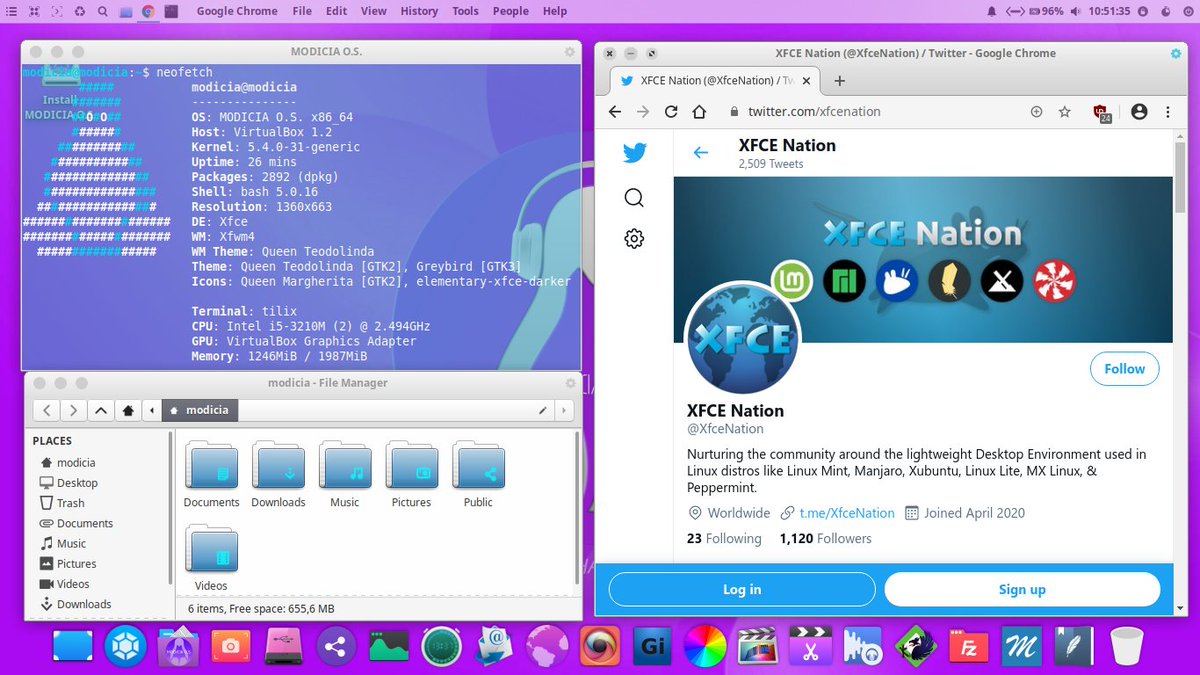Select the Public folder icon
This screenshot has width=1200, height=675.
(478, 466)
